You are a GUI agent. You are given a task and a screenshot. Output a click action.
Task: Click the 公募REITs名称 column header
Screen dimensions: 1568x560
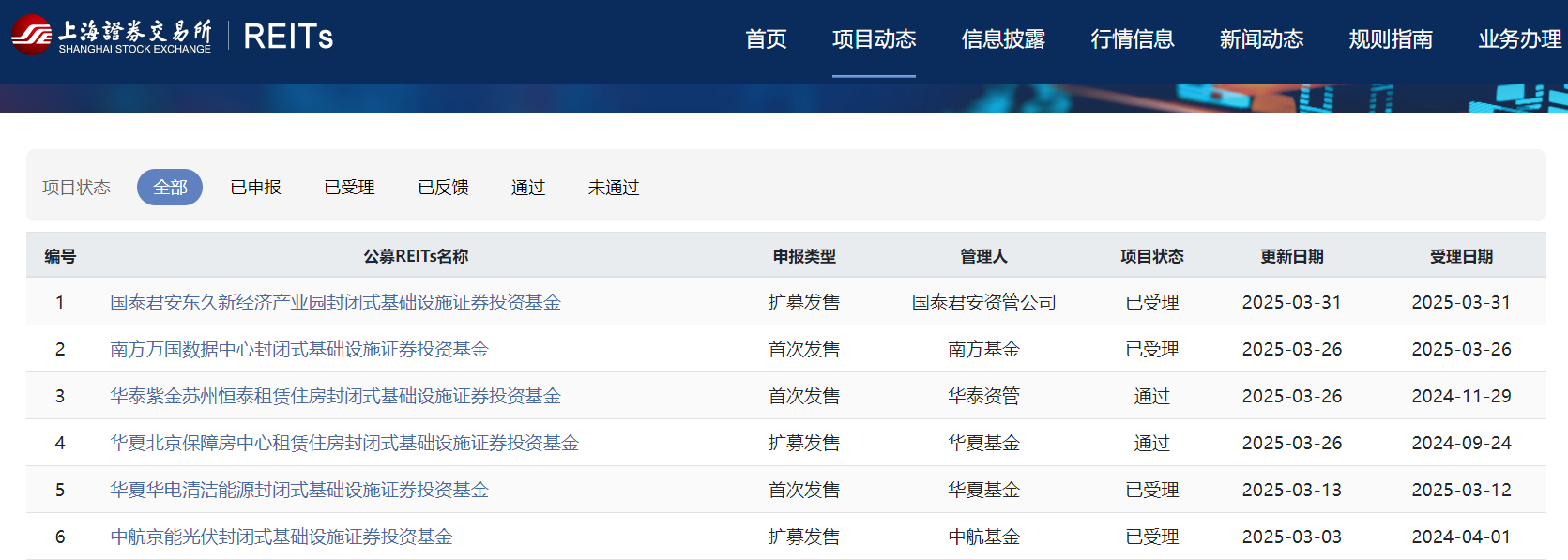point(416,256)
